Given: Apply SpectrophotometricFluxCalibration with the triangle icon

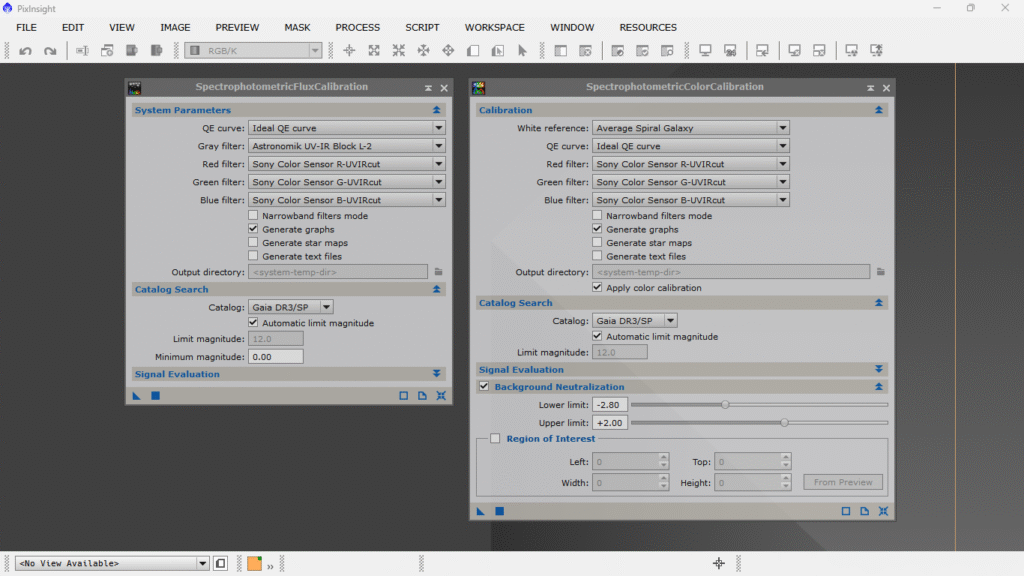Looking at the screenshot, I should [x=136, y=396].
